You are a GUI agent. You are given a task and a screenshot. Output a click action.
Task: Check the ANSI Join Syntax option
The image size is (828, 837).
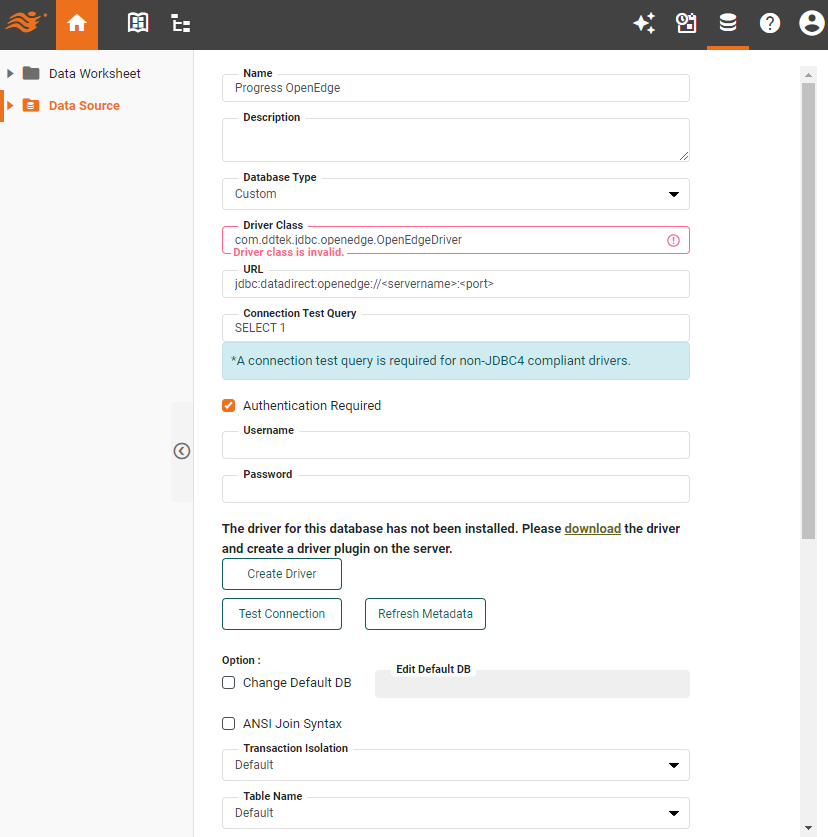point(228,723)
